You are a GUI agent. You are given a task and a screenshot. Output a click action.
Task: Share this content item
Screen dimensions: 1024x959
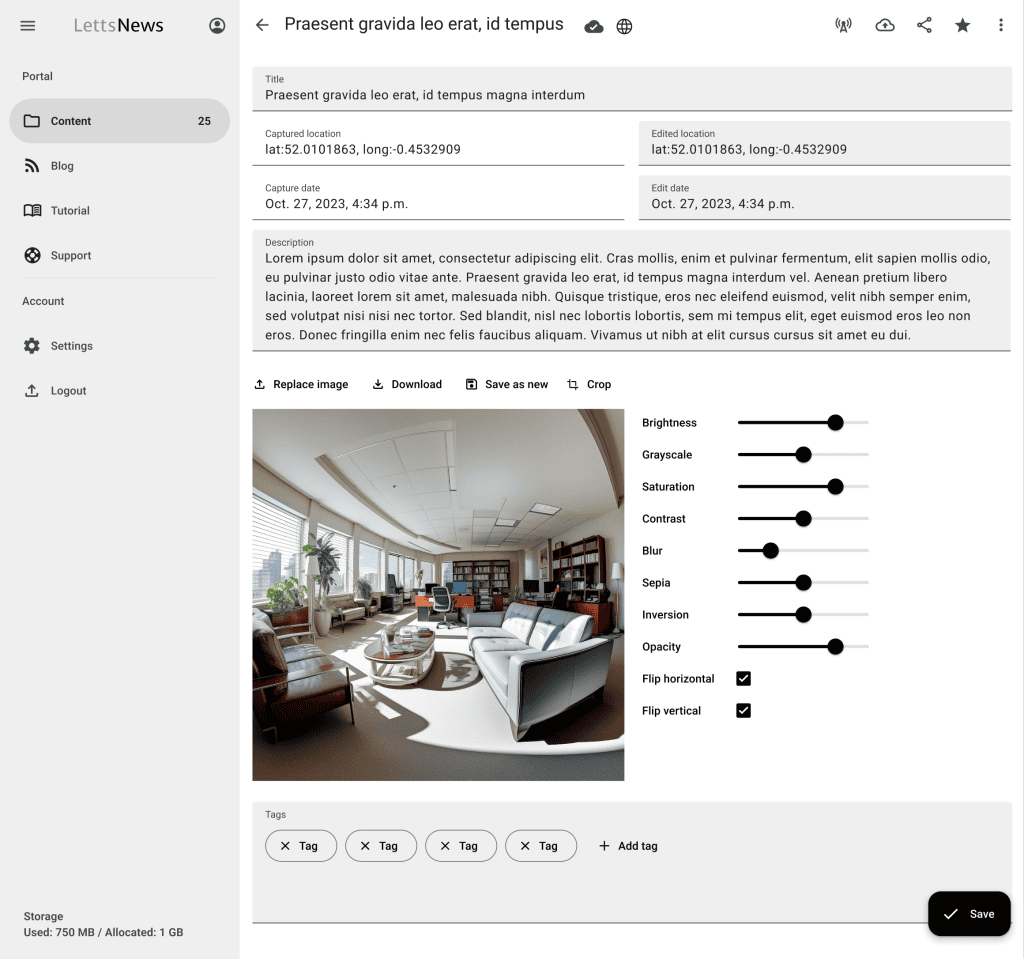[x=924, y=26]
